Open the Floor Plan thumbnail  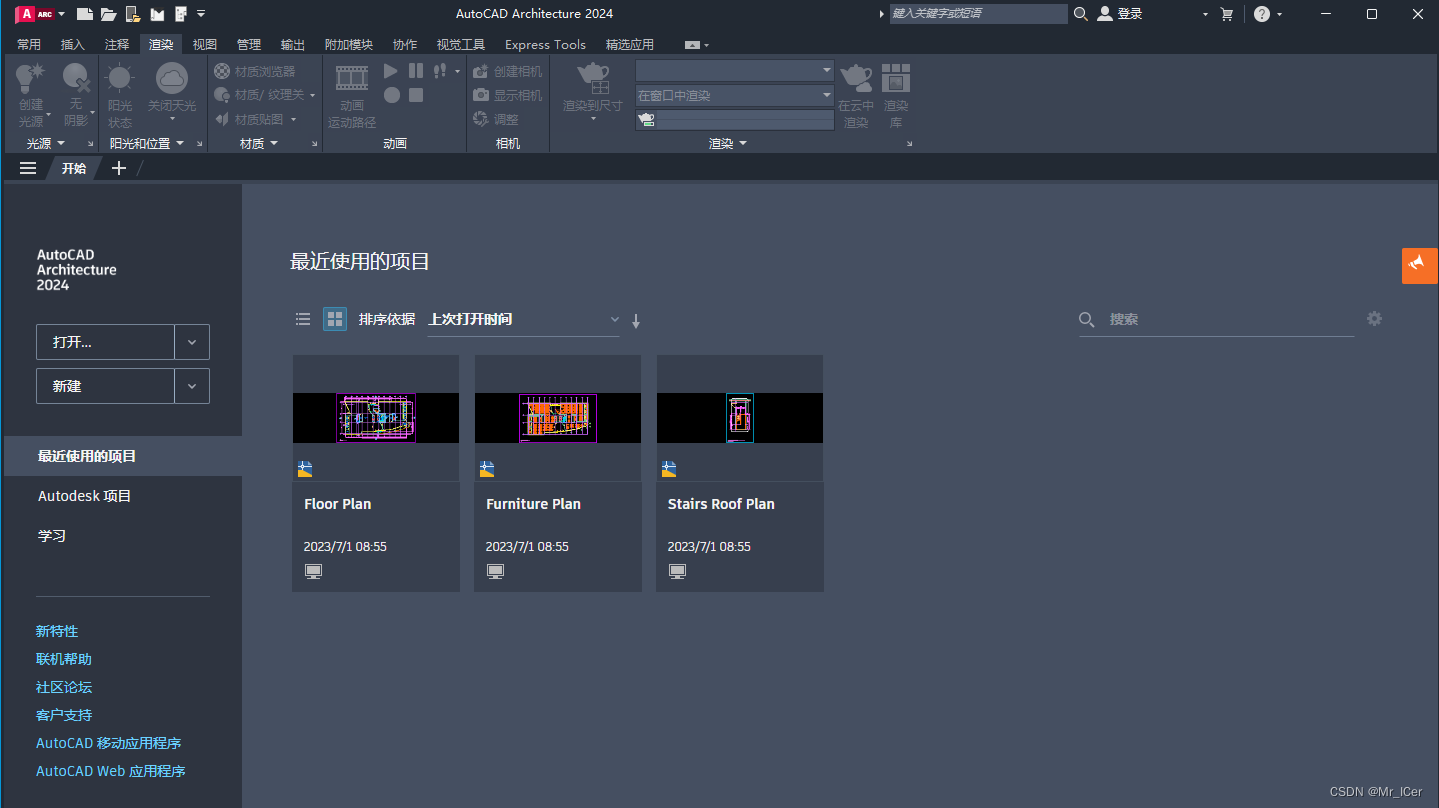(x=376, y=418)
